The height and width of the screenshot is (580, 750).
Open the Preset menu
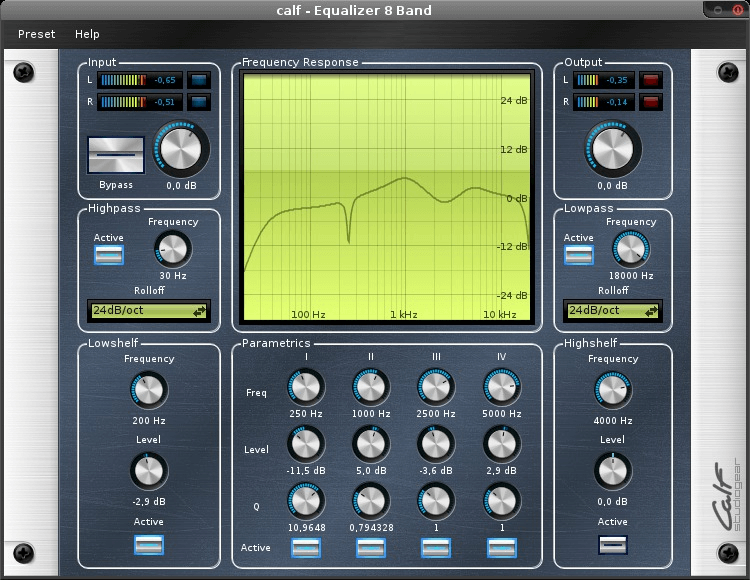(x=36, y=34)
